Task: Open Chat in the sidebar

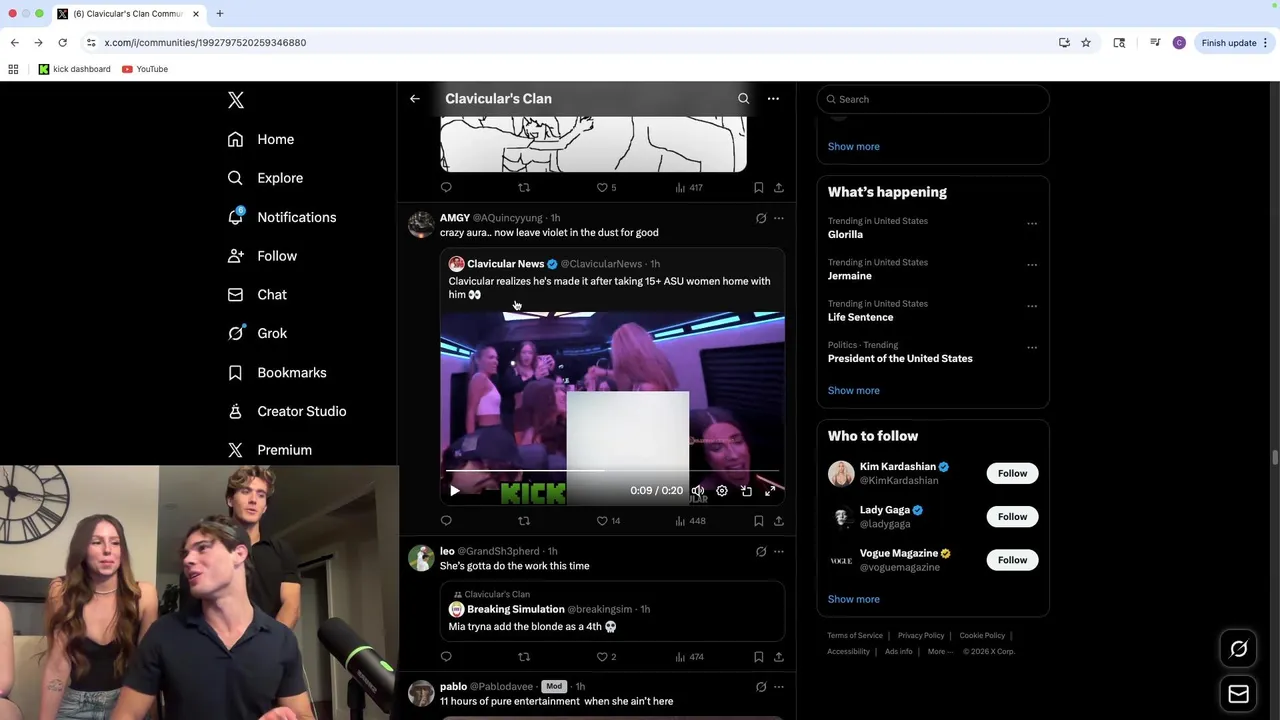Action: point(257,295)
